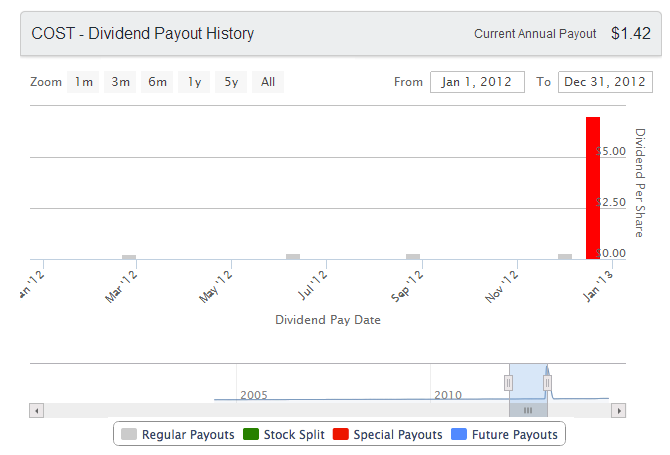This screenshot has width=670, height=455.
Task: Switch chart to 5y zoom
Action: [231, 82]
